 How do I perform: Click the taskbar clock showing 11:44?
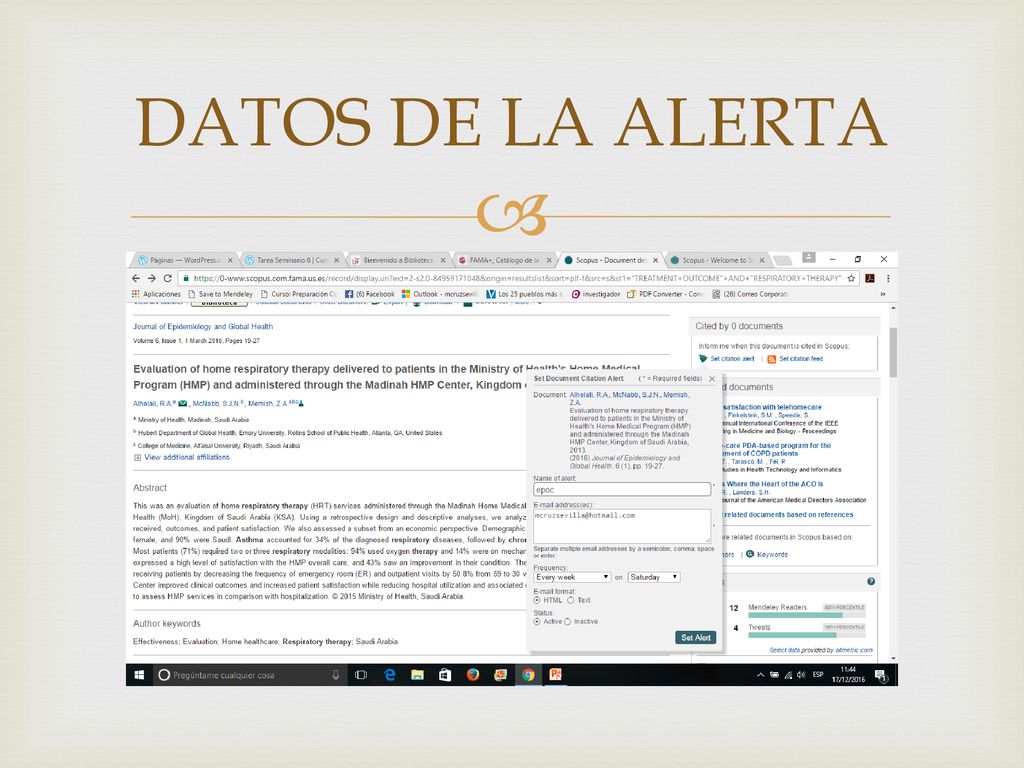[x=848, y=675]
